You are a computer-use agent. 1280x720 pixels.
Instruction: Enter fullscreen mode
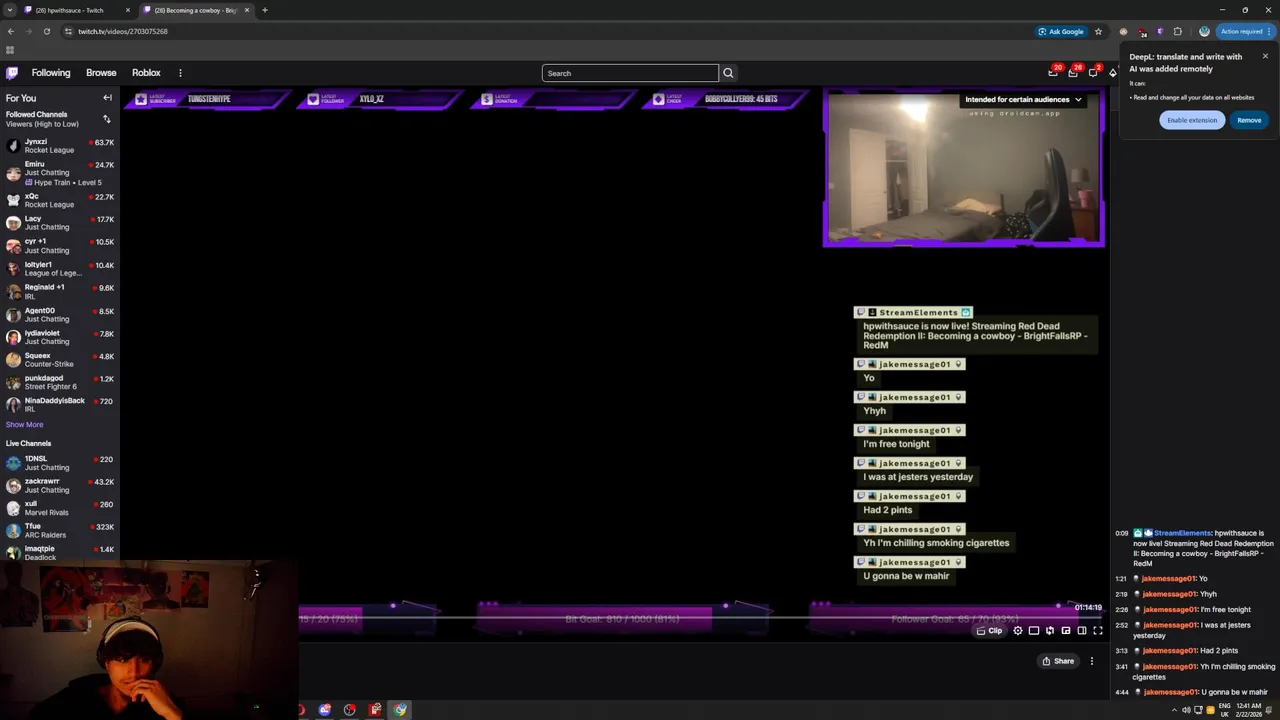coord(1098,631)
